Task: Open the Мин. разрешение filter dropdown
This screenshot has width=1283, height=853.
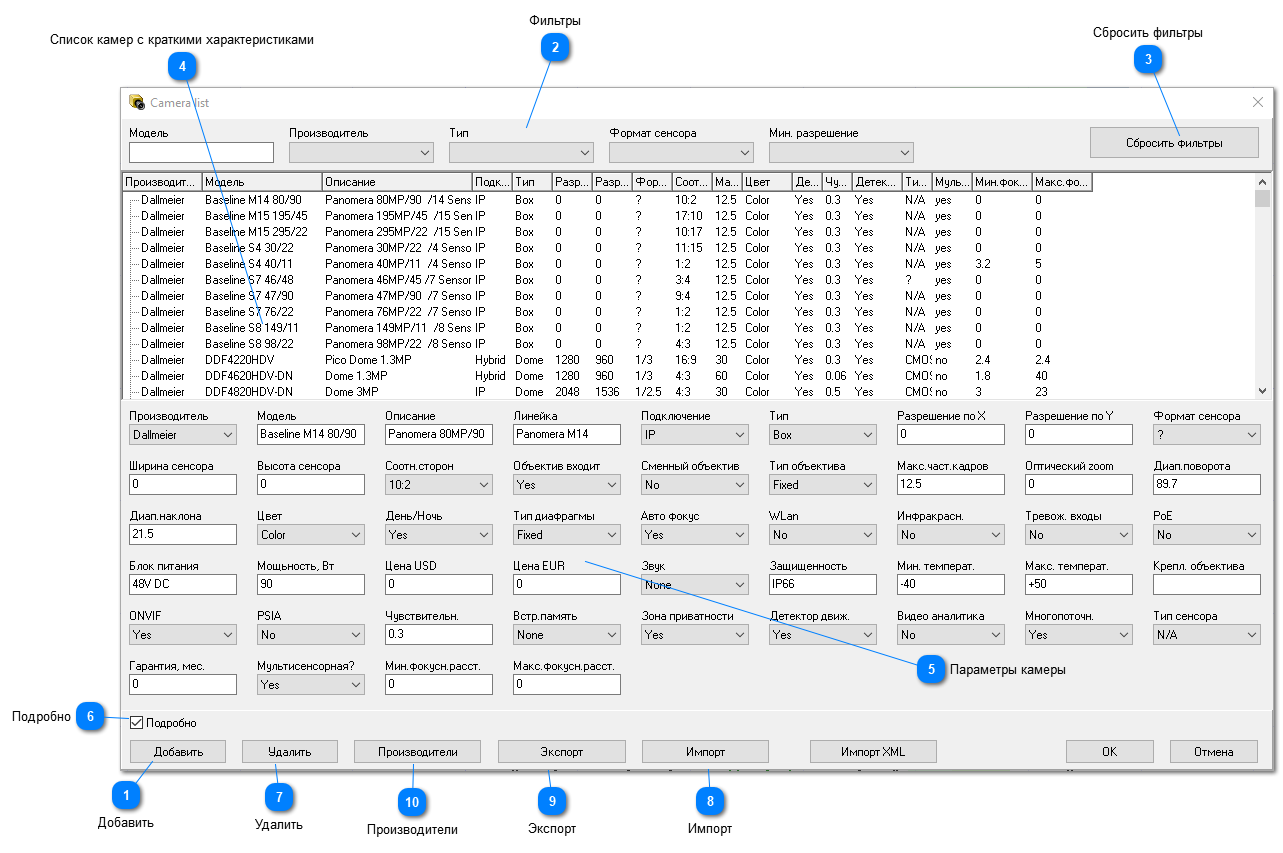Action: pyautogui.click(x=841, y=152)
